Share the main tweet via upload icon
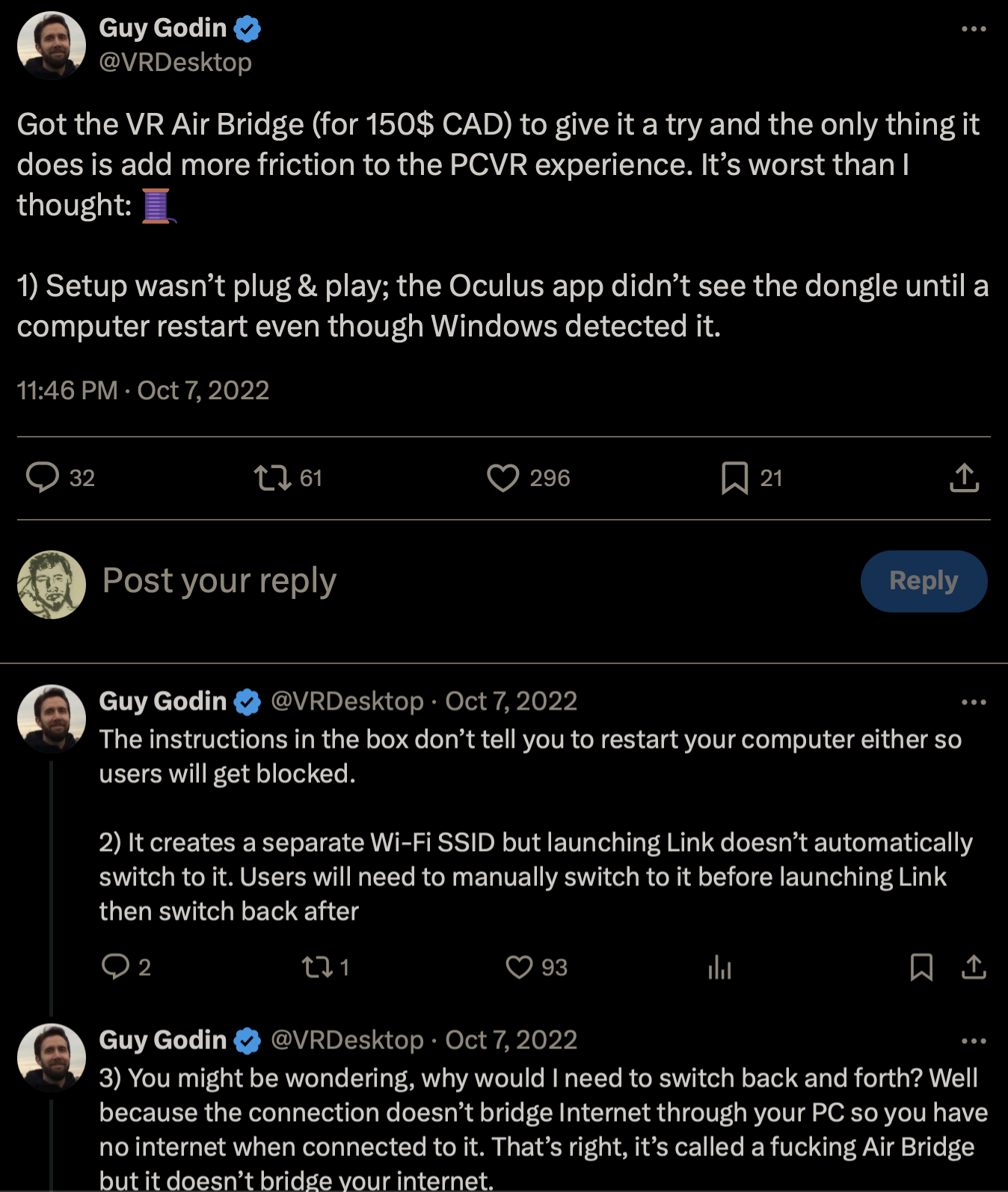The height and width of the screenshot is (1192, 1008). tap(965, 478)
